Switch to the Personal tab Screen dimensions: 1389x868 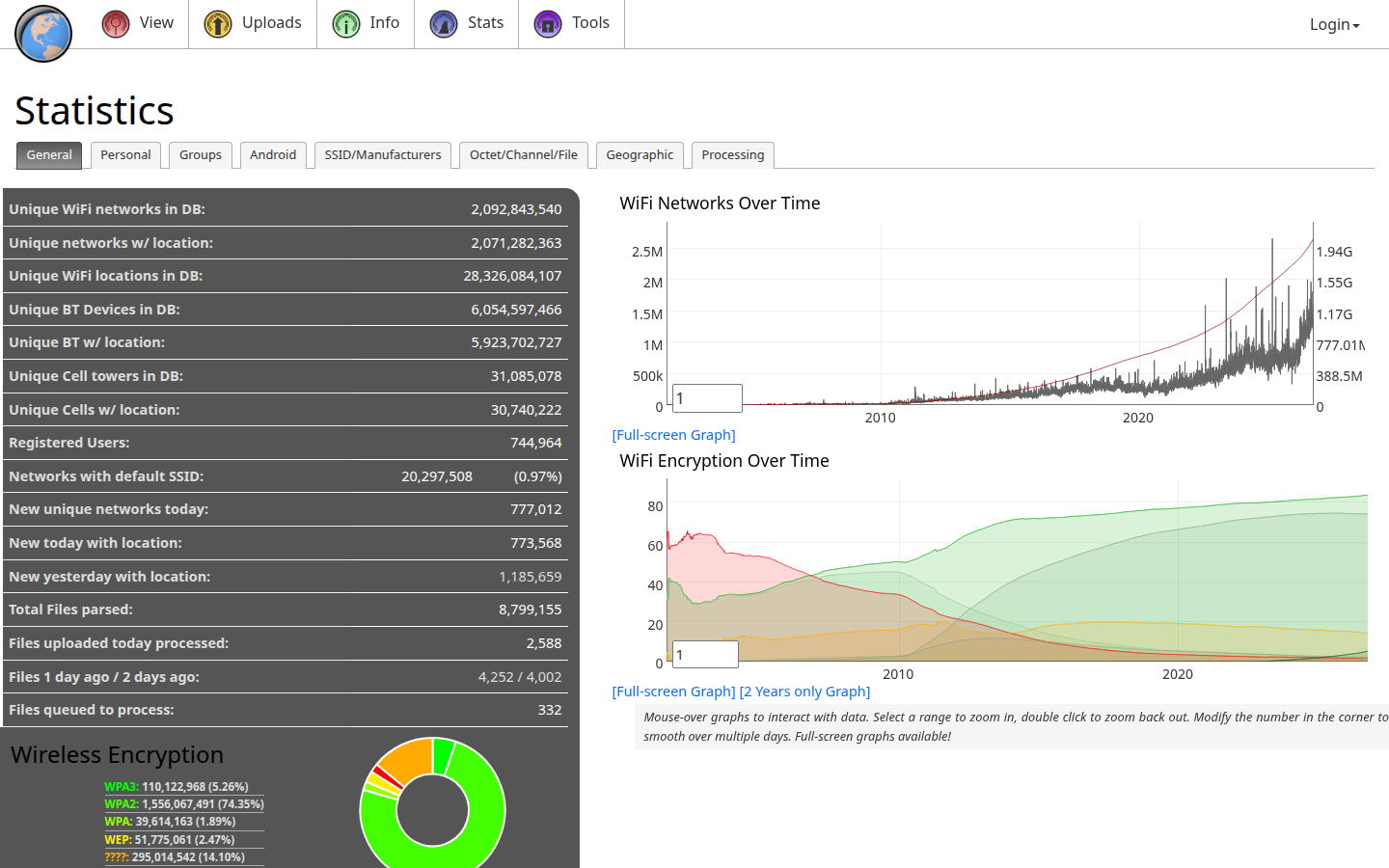pyautogui.click(x=125, y=155)
